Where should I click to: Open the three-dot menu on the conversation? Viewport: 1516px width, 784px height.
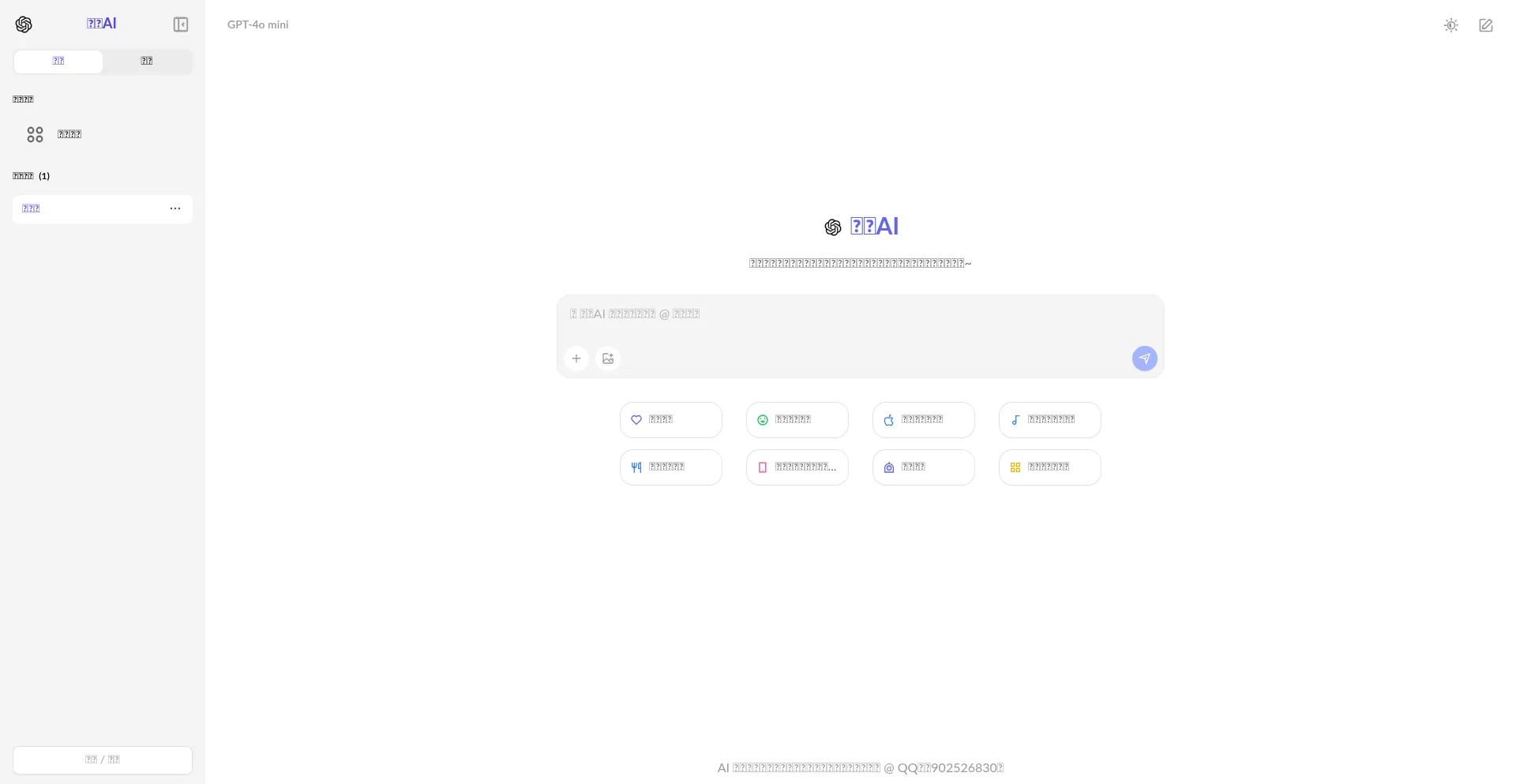click(175, 208)
